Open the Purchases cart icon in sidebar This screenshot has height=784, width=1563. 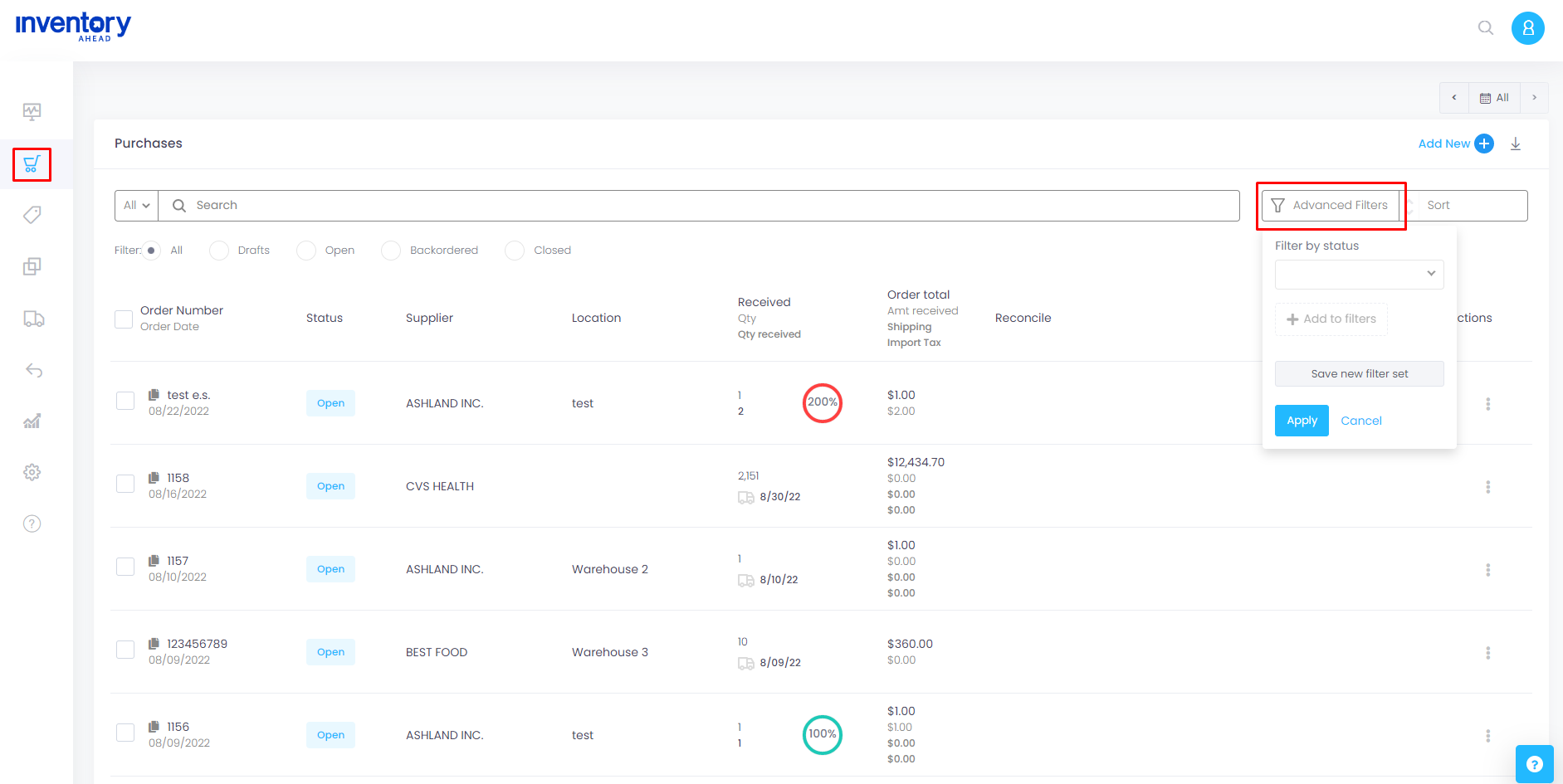32,164
